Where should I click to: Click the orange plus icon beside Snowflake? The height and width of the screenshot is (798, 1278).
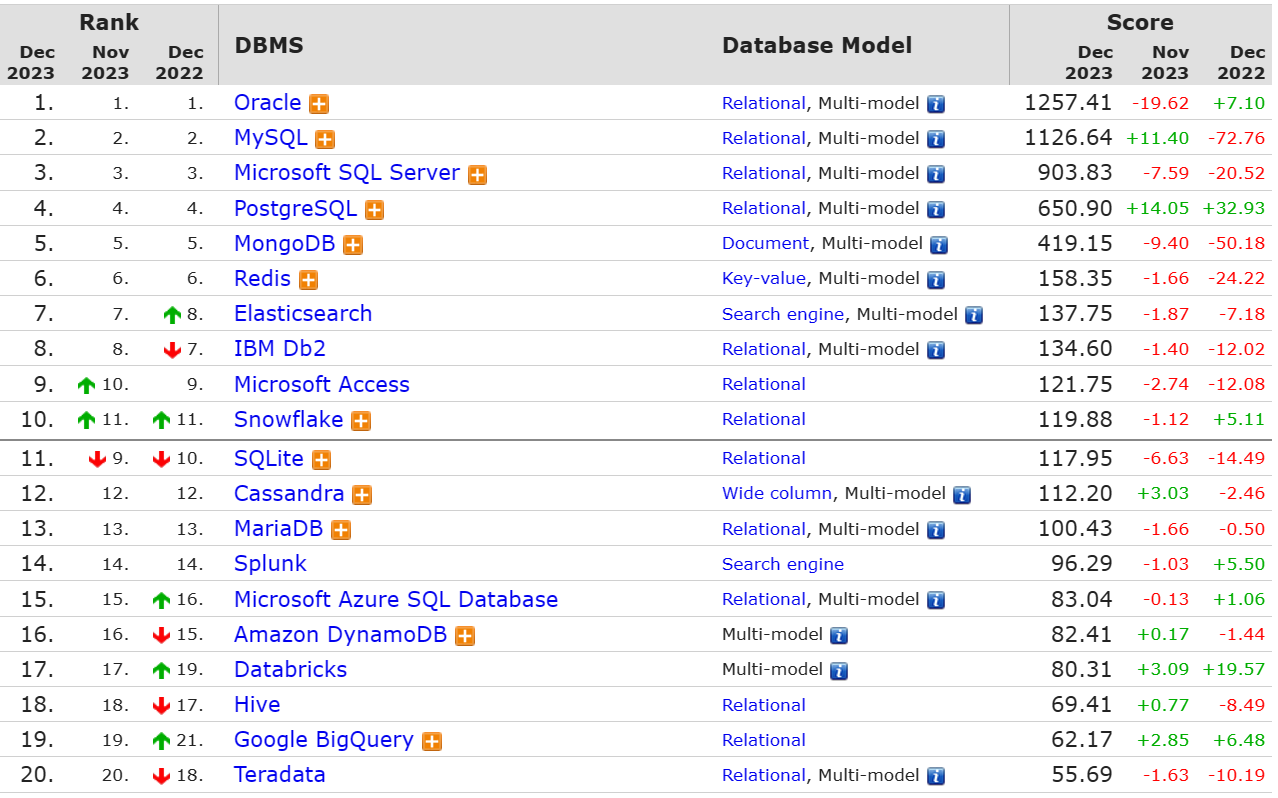361,421
